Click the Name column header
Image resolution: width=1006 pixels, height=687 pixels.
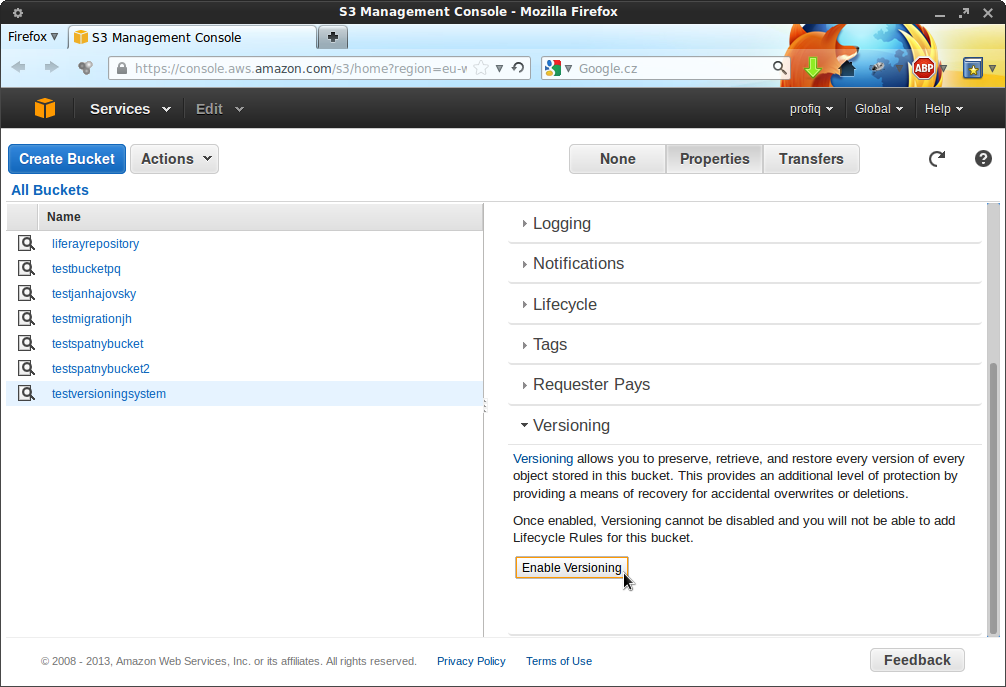260,217
